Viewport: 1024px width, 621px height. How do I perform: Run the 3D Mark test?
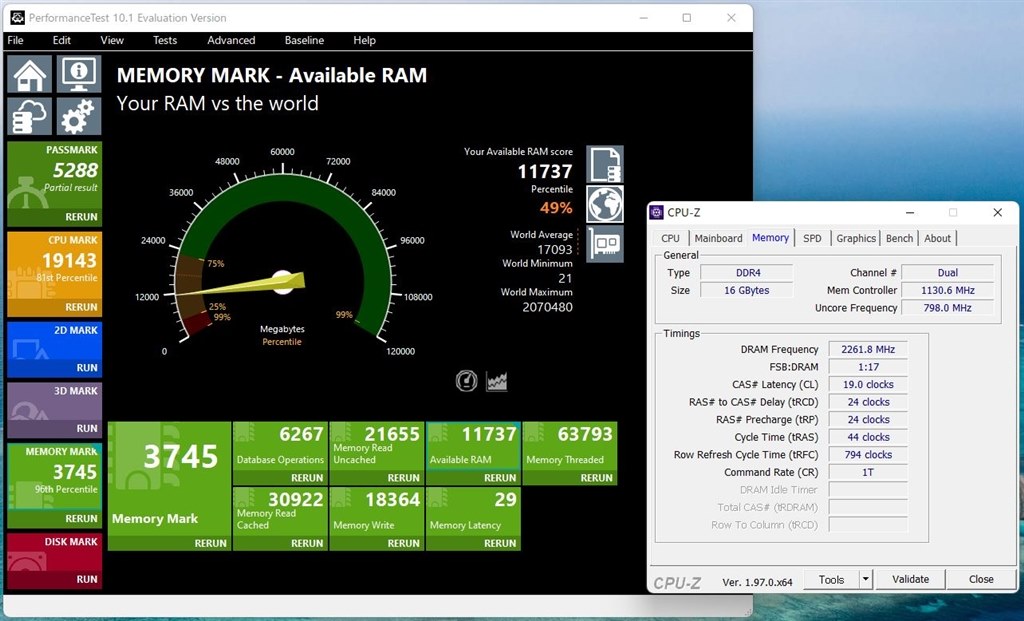(x=87, y=428)
